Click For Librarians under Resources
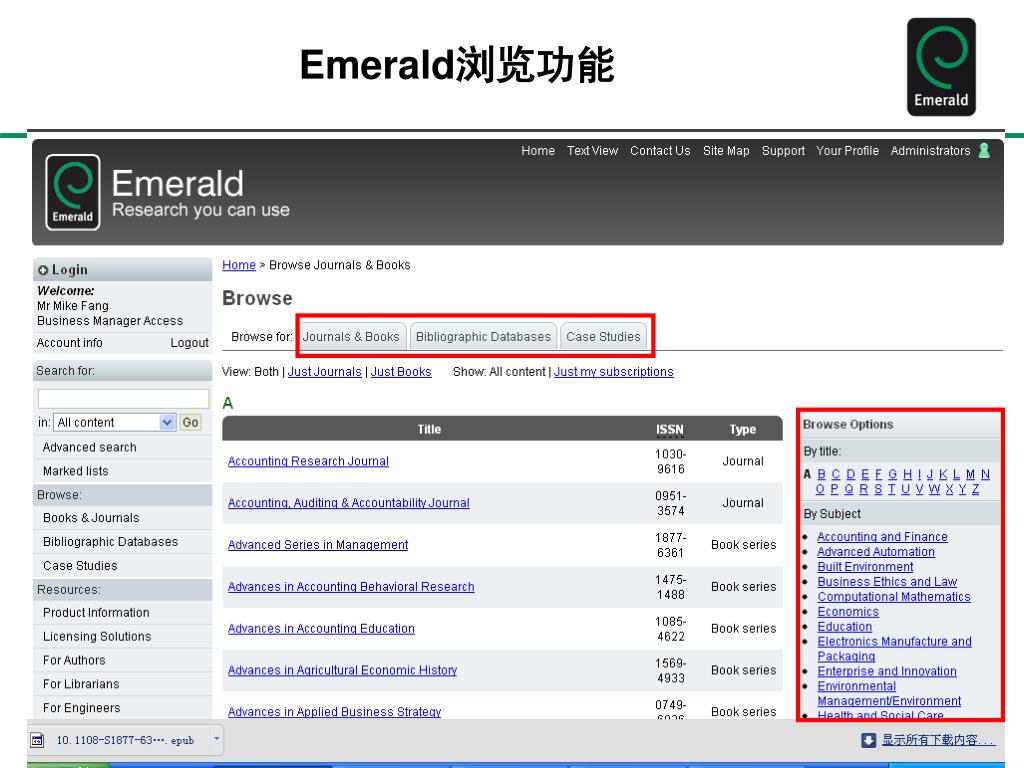Screen dimensions: 1024x768 [81, 684]
